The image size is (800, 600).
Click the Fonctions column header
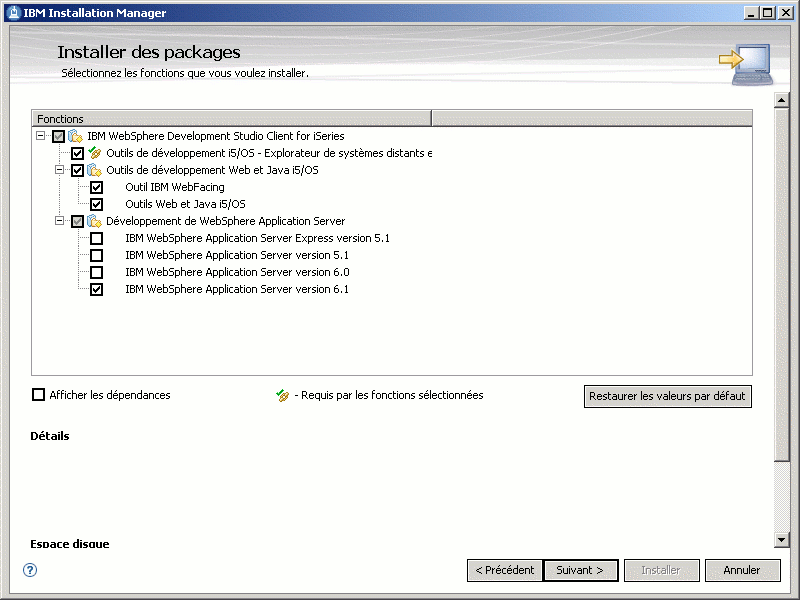(x=232, y=118)
